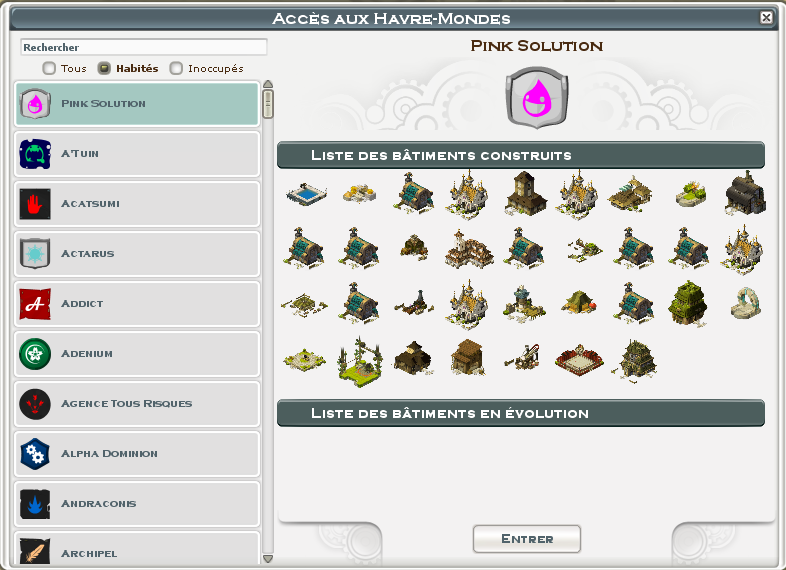Image resolution: width=786 pixels, height=570 pixels.
Task: Click the stone arch portal building icon
Action: (x=745, y=303)
